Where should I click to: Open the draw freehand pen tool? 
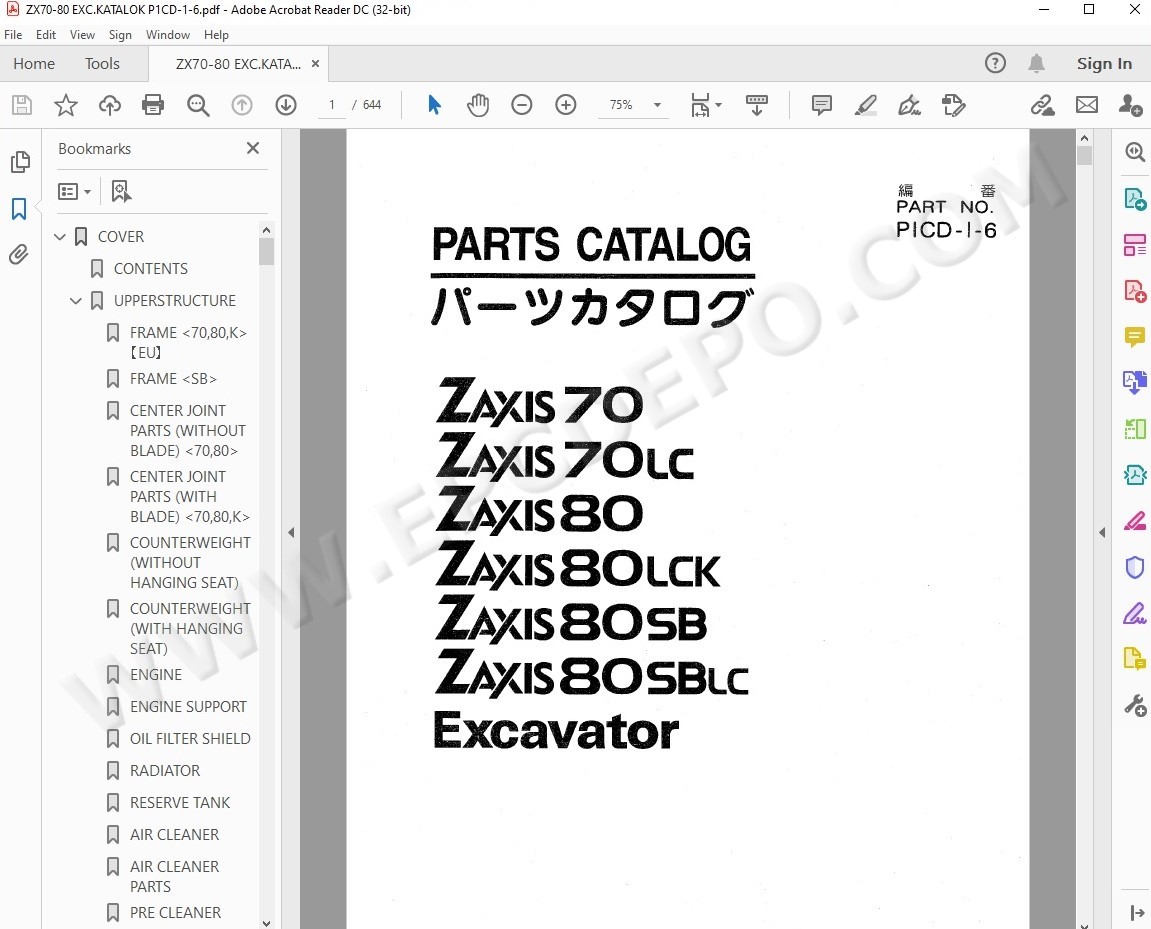[x=910, y=105]
